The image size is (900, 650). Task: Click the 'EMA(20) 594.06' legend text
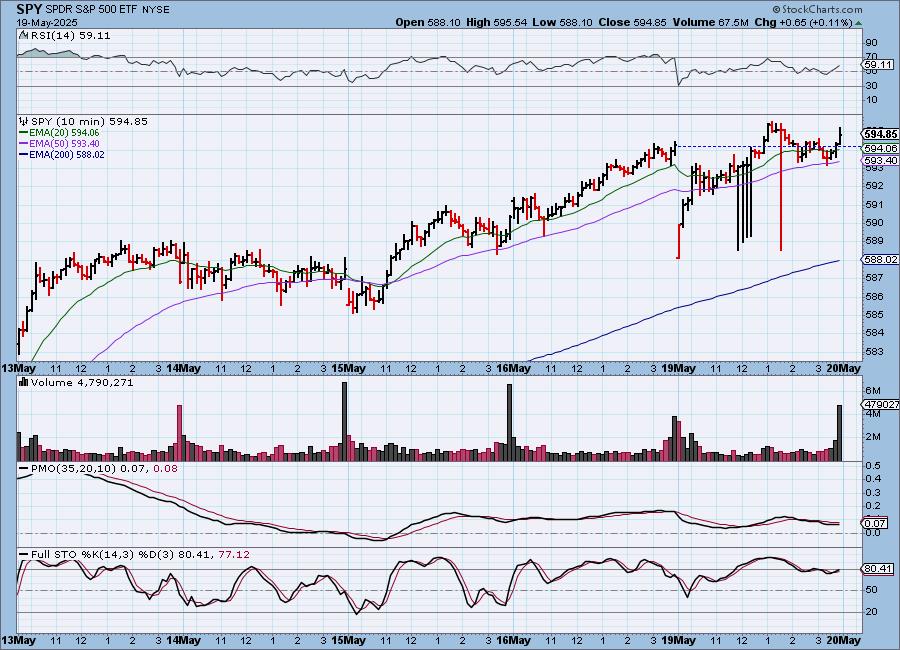pos(64,133)
